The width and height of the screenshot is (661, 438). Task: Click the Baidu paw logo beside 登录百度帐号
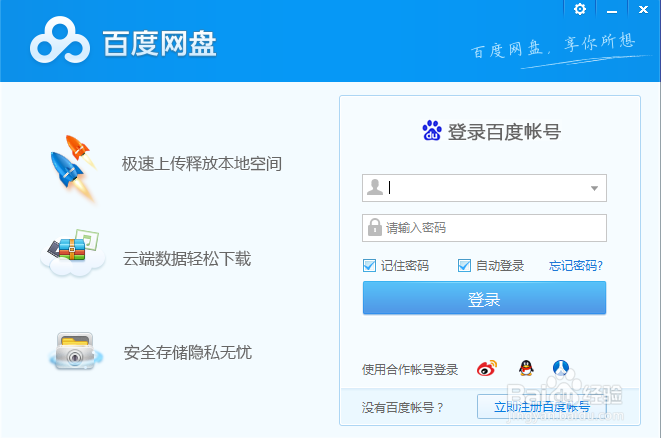[432, 131]
